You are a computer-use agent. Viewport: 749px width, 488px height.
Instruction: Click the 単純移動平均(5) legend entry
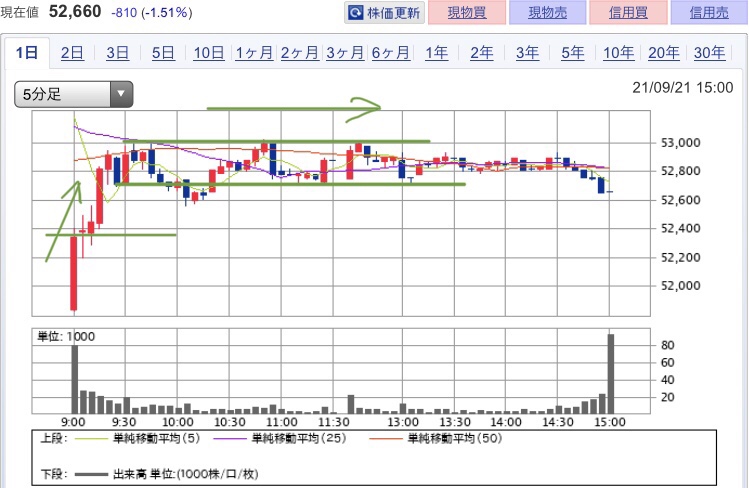(x=139, y=438)
